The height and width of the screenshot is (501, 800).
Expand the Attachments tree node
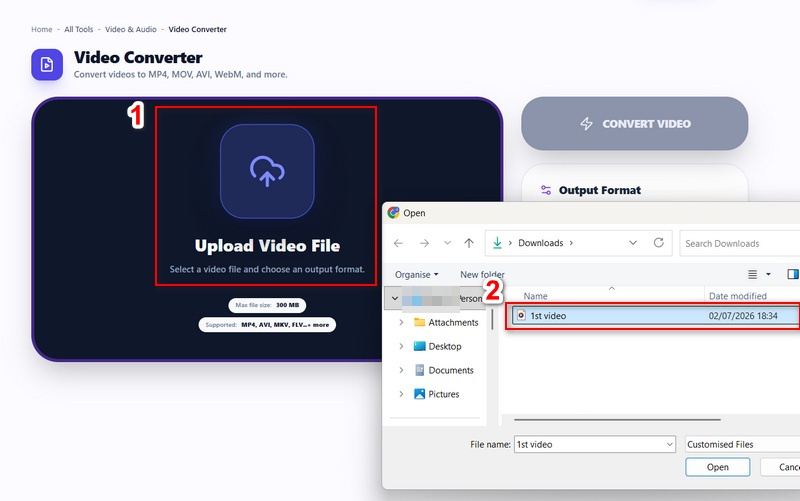point(401,322)
